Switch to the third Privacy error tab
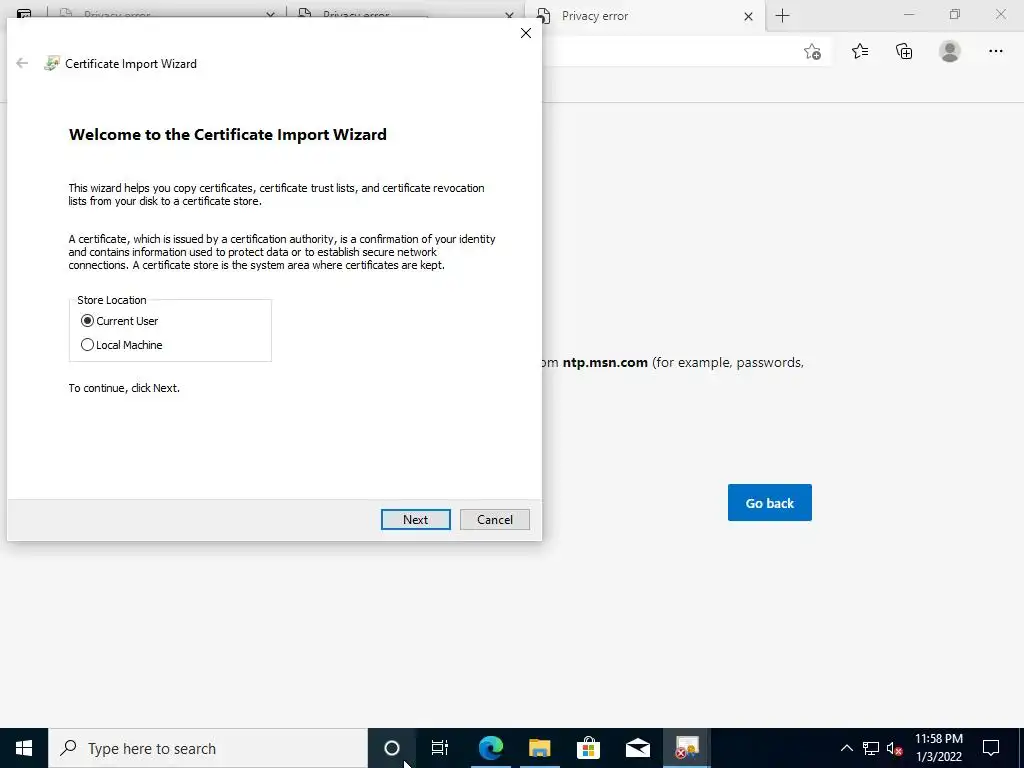Image resolution: width=1024 pixels, height=768 pixels. (x=645, y=16)
